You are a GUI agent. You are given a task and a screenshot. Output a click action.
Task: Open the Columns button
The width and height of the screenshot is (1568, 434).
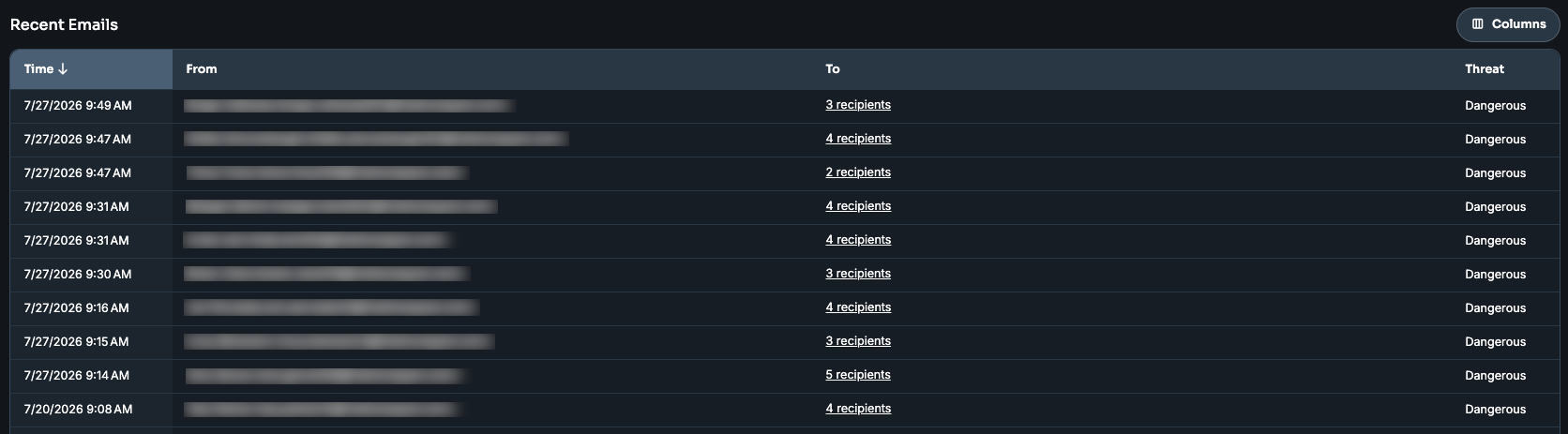point(1507,24)
